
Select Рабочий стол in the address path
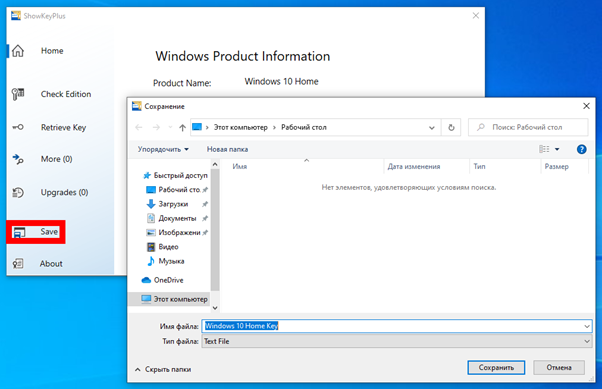[304, 127]
